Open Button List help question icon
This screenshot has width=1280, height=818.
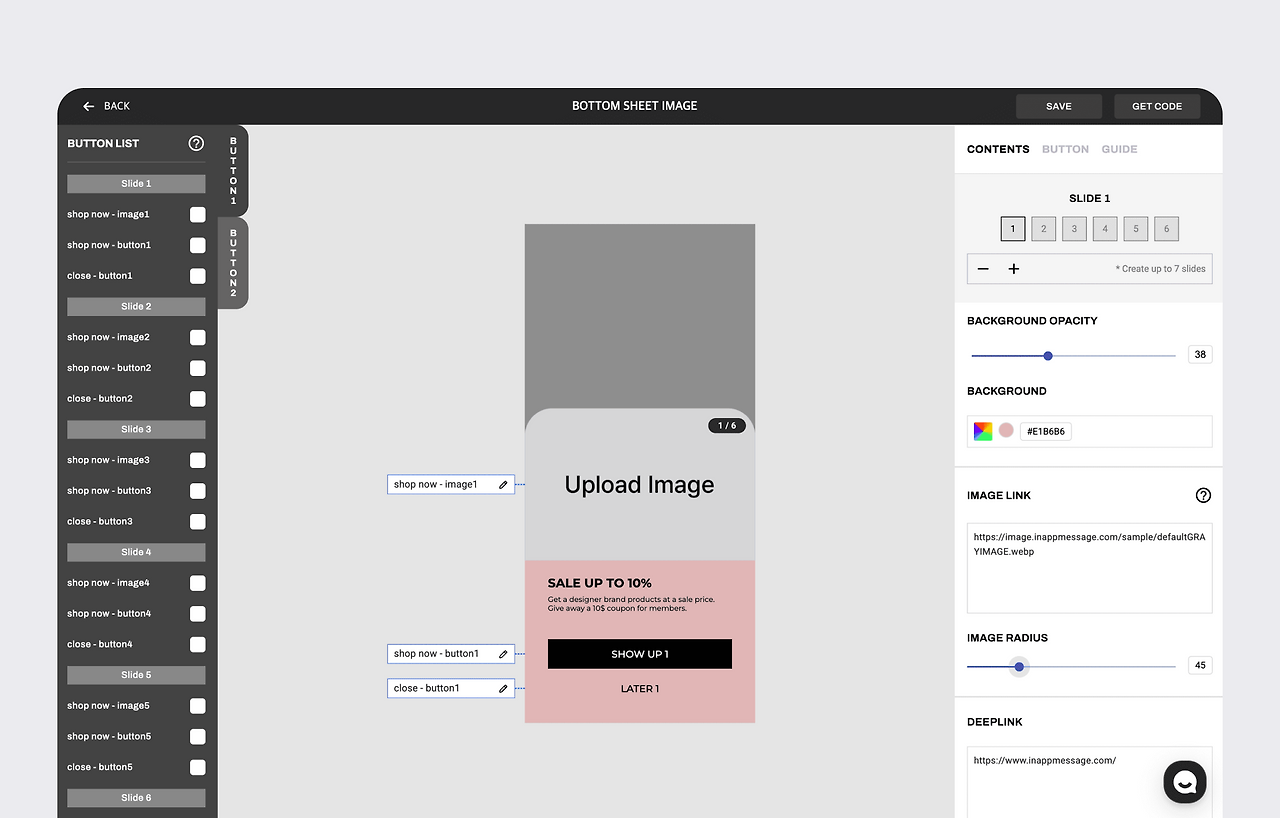(196, 143)
